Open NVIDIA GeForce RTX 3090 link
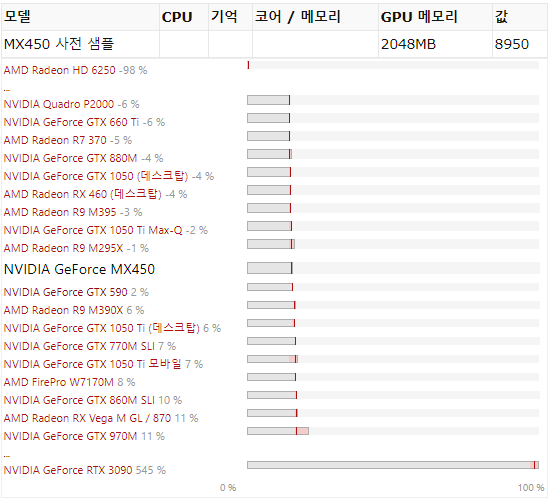Screen dimensions: 551x503 point(68,470)
